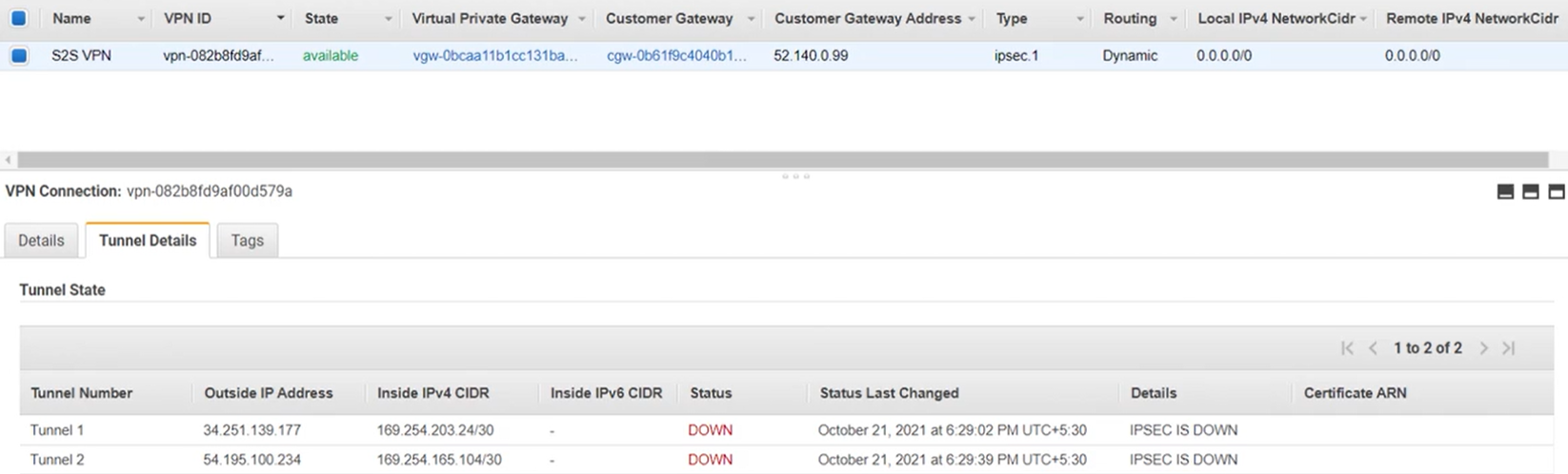The width and height of the screenshot is (1568, 474).
Task: Open the VPN ID column dropdown arrow
Action: click(280, 19)
